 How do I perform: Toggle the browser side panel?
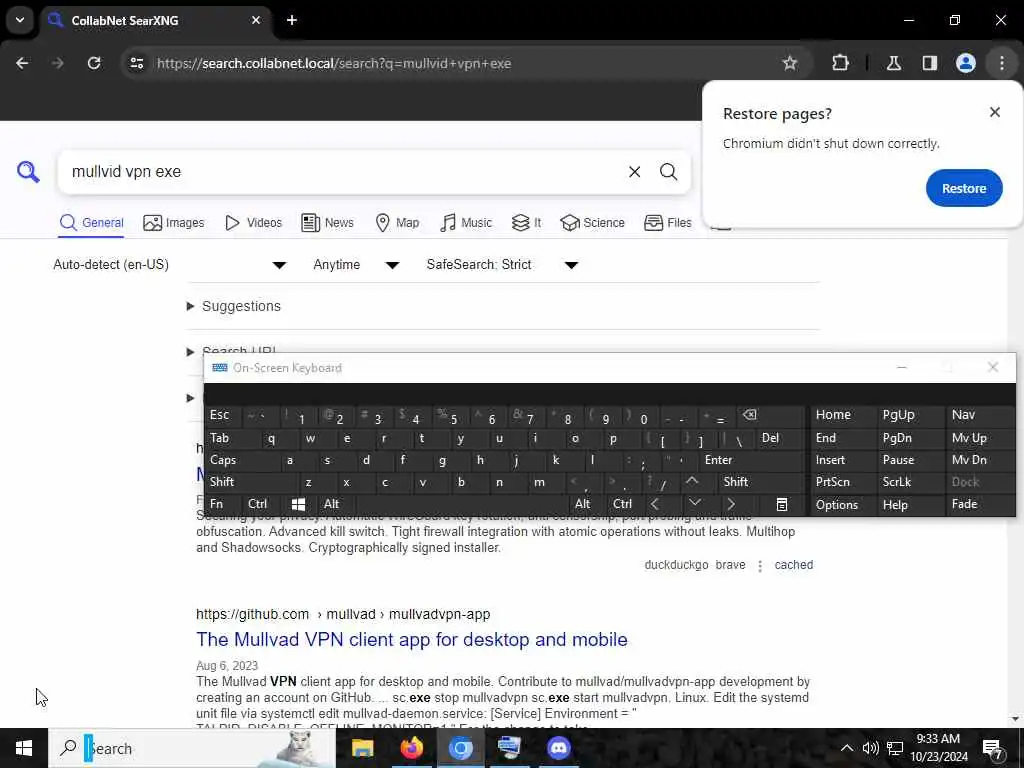[x=929, y=63]
